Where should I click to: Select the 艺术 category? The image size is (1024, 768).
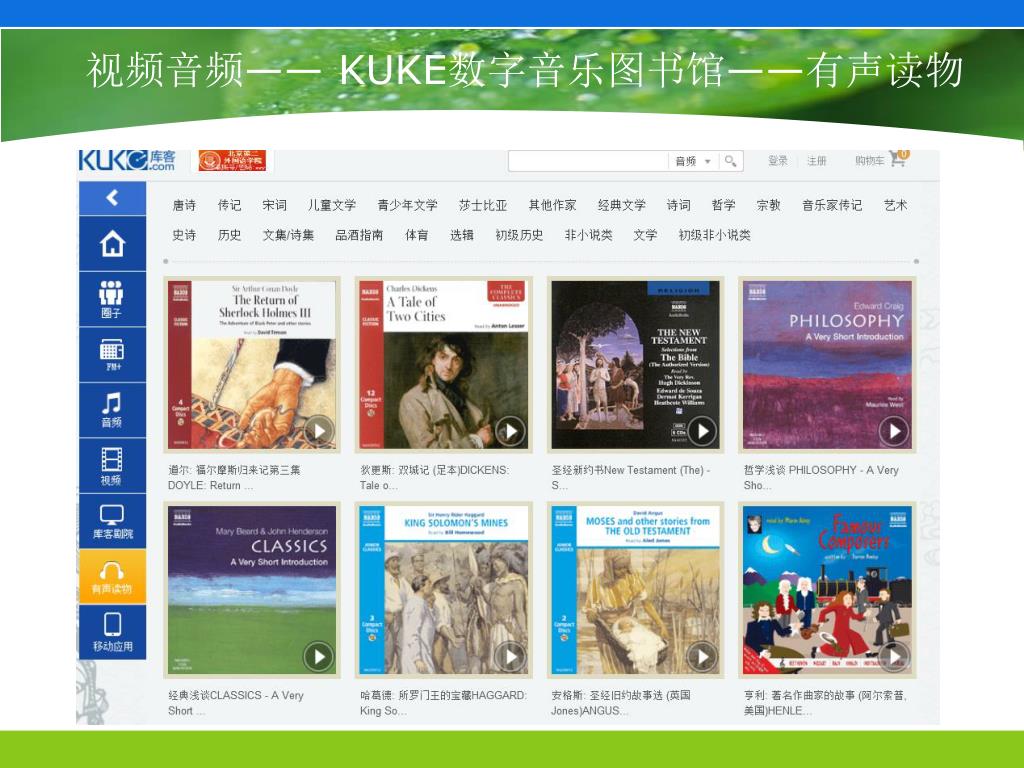click(x=895, y=205)
